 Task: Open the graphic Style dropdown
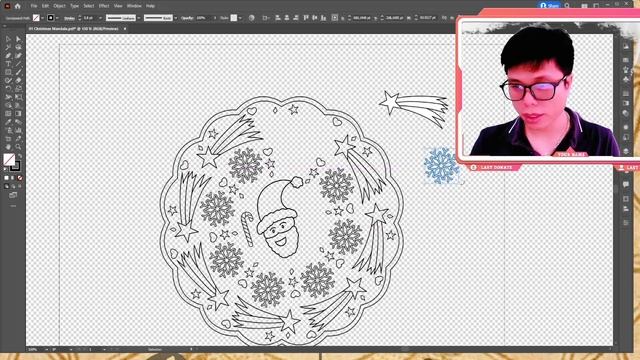tap(240, 18)
